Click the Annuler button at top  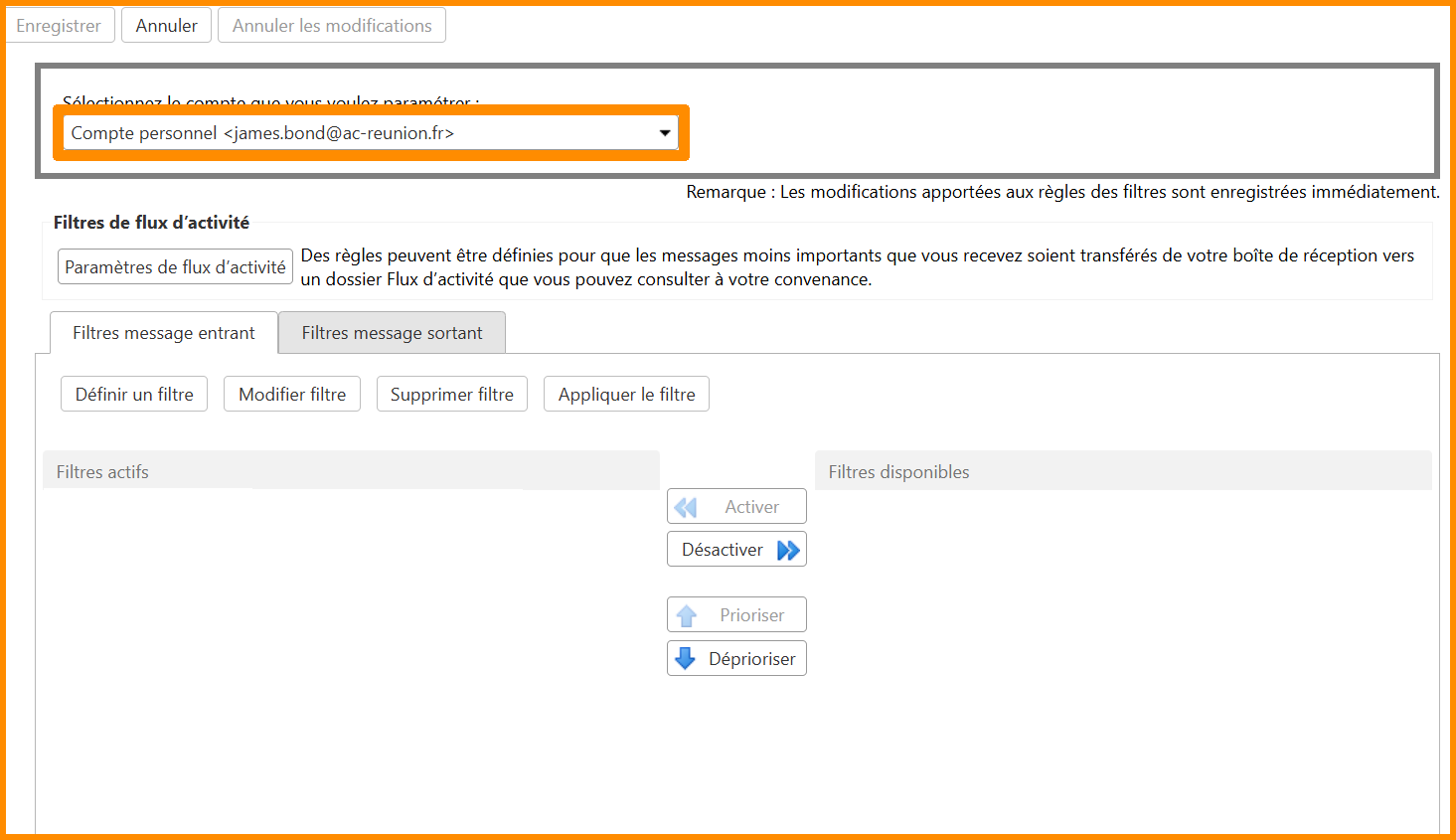[166, 26]
